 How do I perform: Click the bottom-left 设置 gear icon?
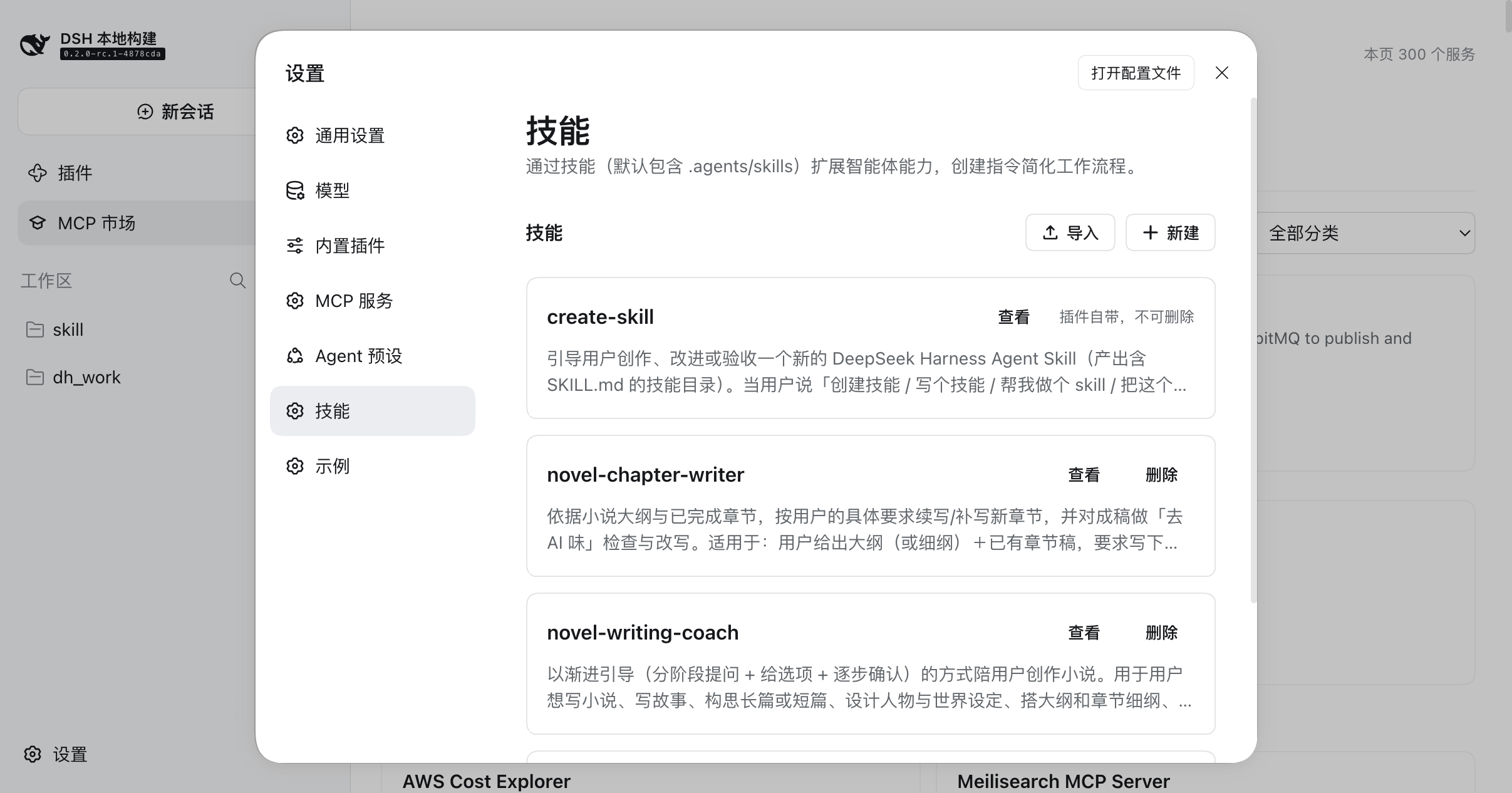coord(33,754)
